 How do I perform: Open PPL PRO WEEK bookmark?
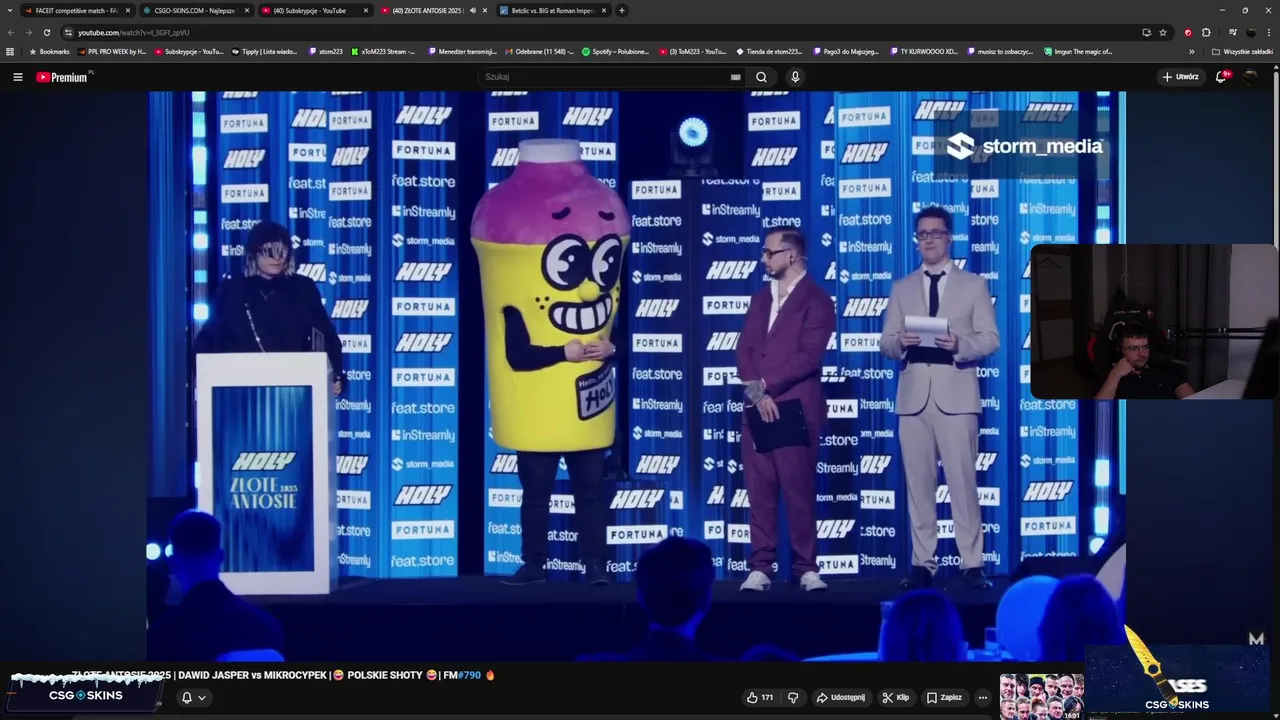(x=111, y=51)
